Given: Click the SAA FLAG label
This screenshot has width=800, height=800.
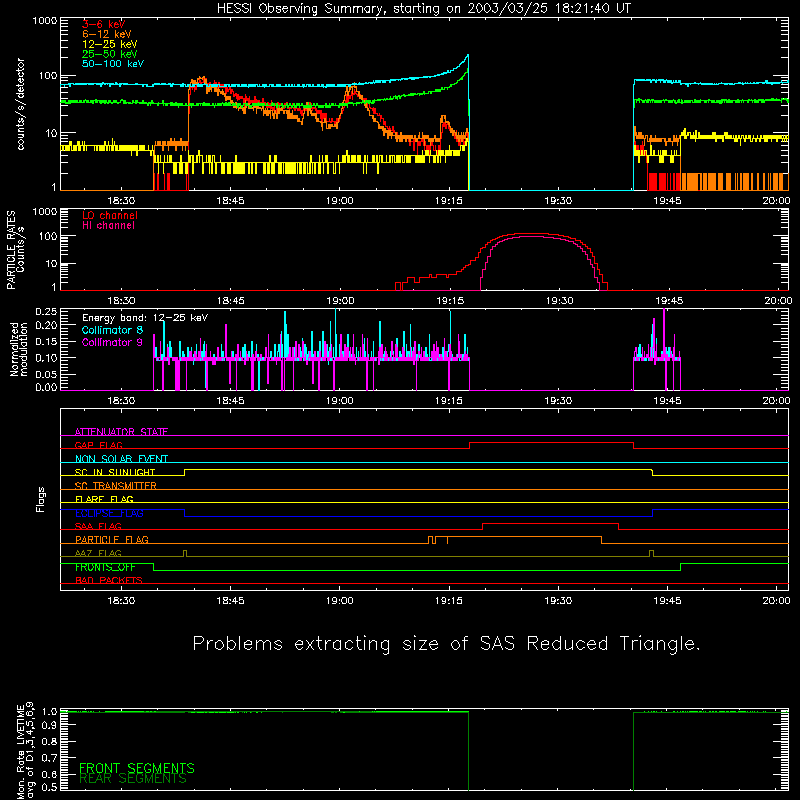Looking at the screenshot, I should click(x=98, y=526).
